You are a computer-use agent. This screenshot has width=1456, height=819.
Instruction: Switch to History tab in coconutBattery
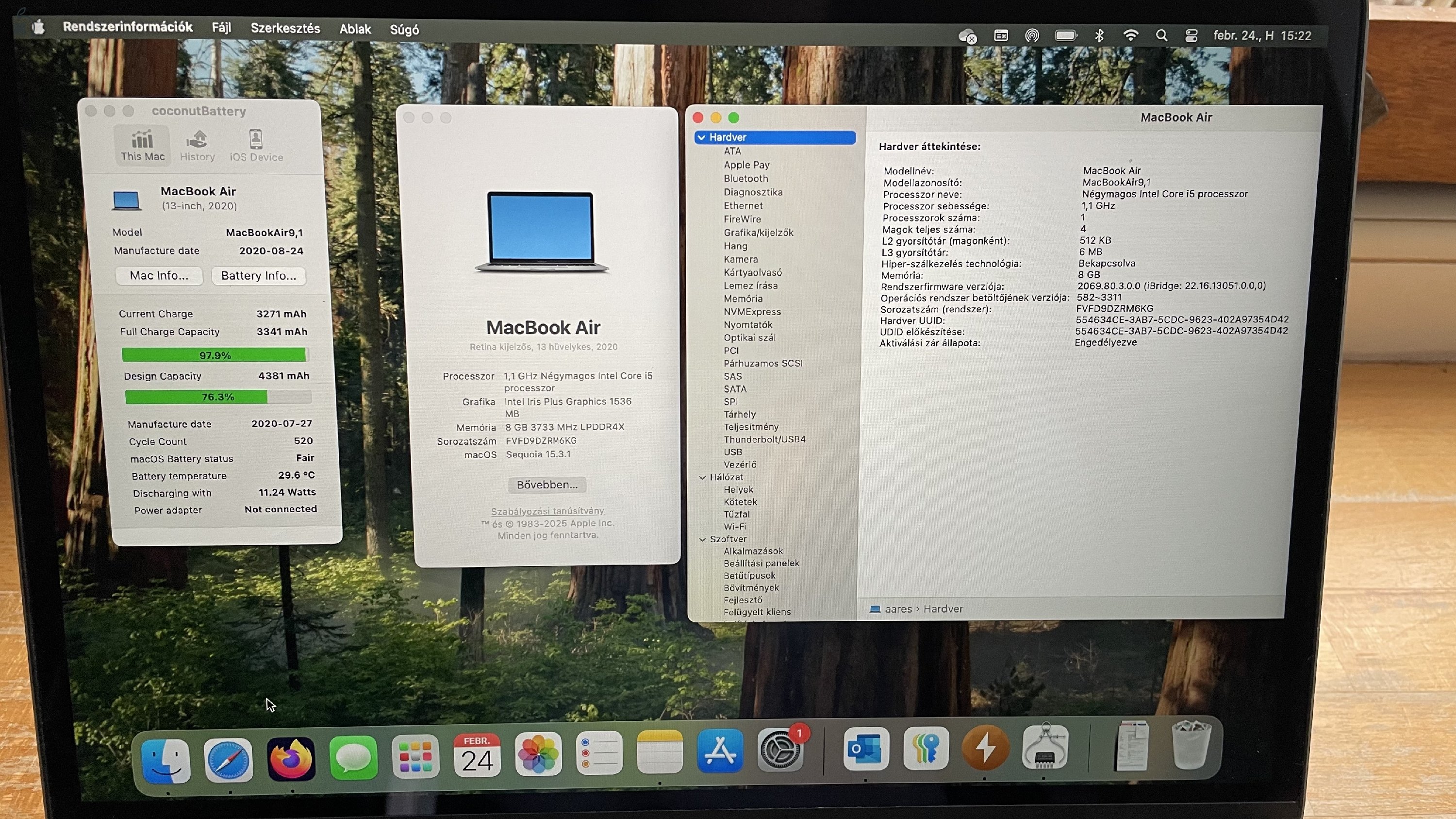[x=197, y=146]
